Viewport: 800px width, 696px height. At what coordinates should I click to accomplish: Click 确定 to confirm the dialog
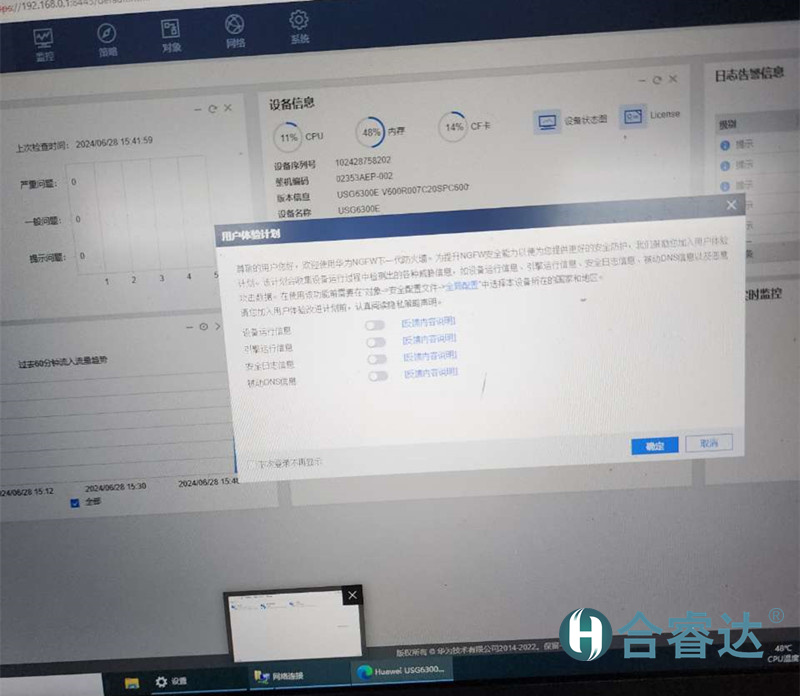(x=655, y=445)
